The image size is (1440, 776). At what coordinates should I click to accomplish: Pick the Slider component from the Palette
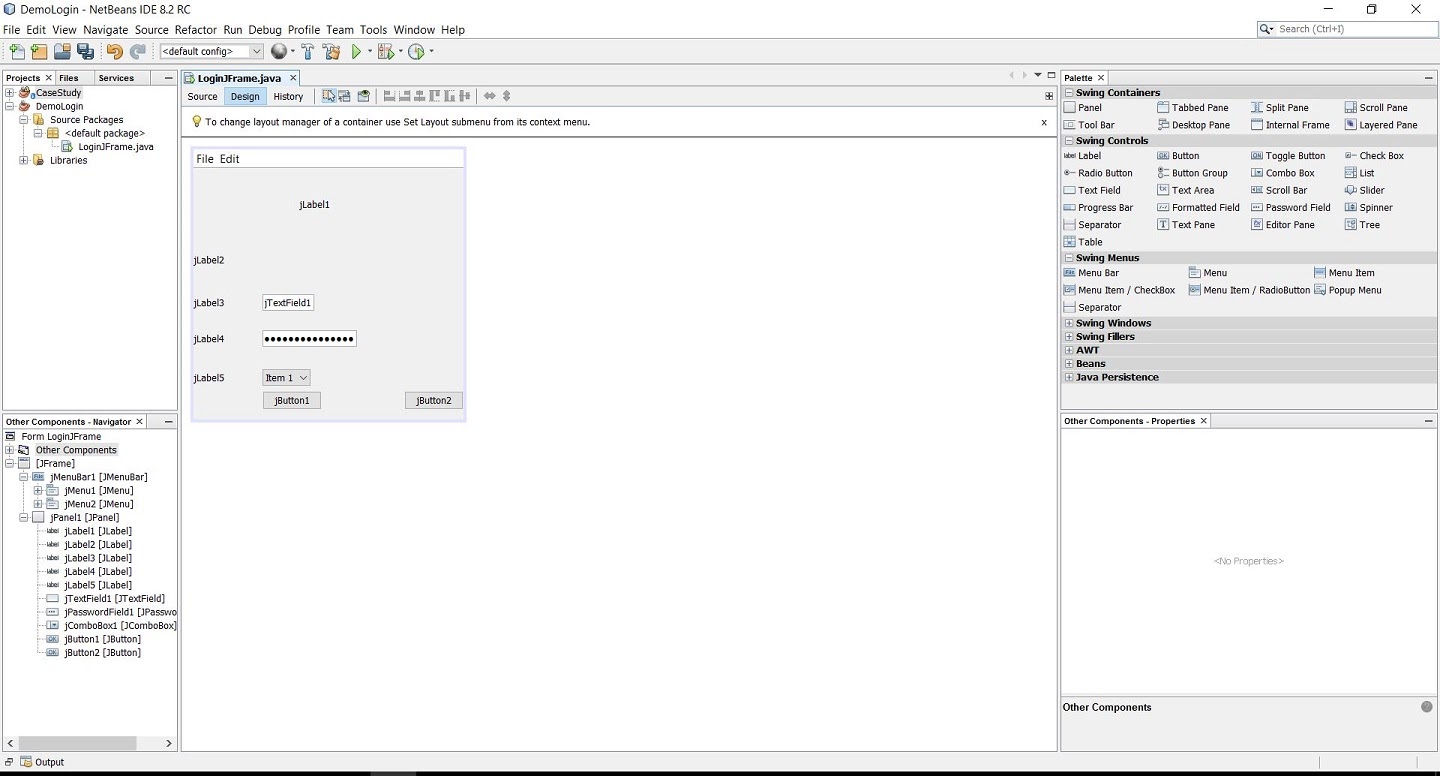[x=1371, y=190]
